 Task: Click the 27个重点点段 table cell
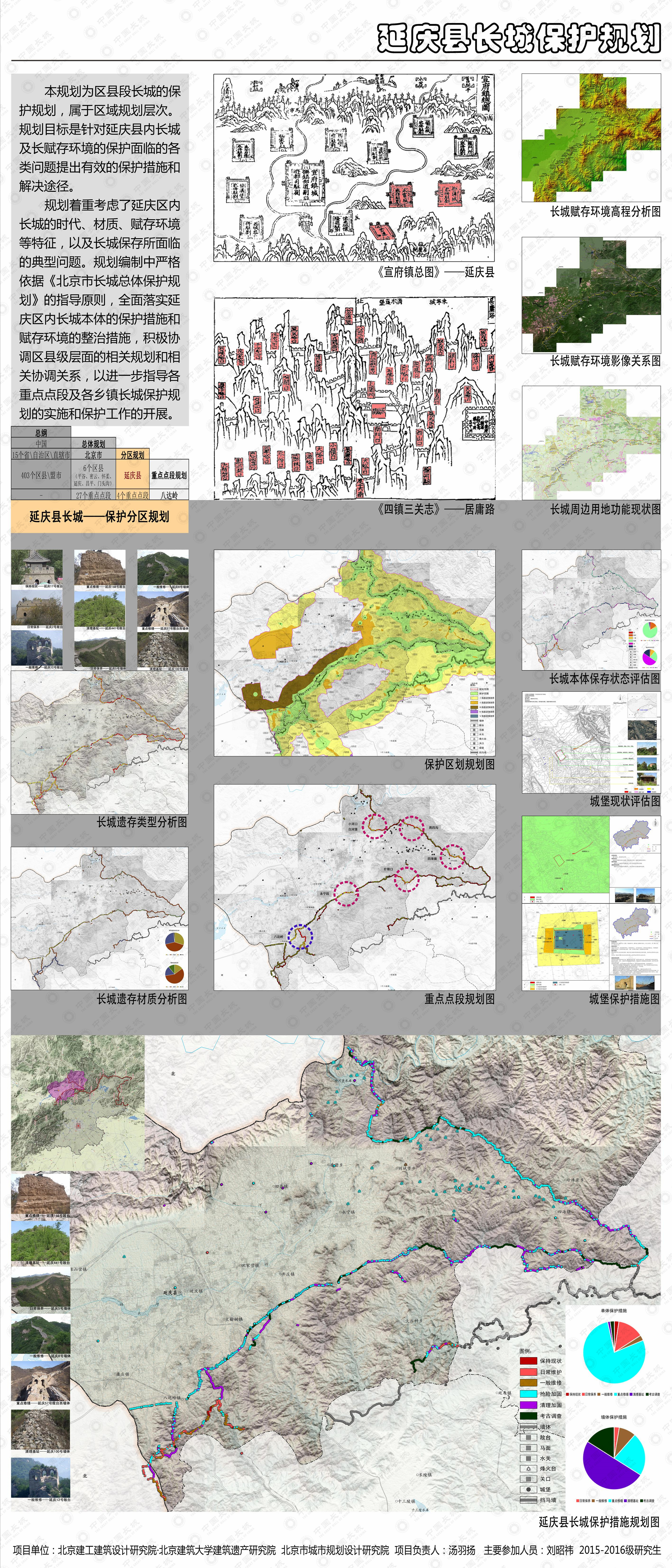tap(93, 495)
